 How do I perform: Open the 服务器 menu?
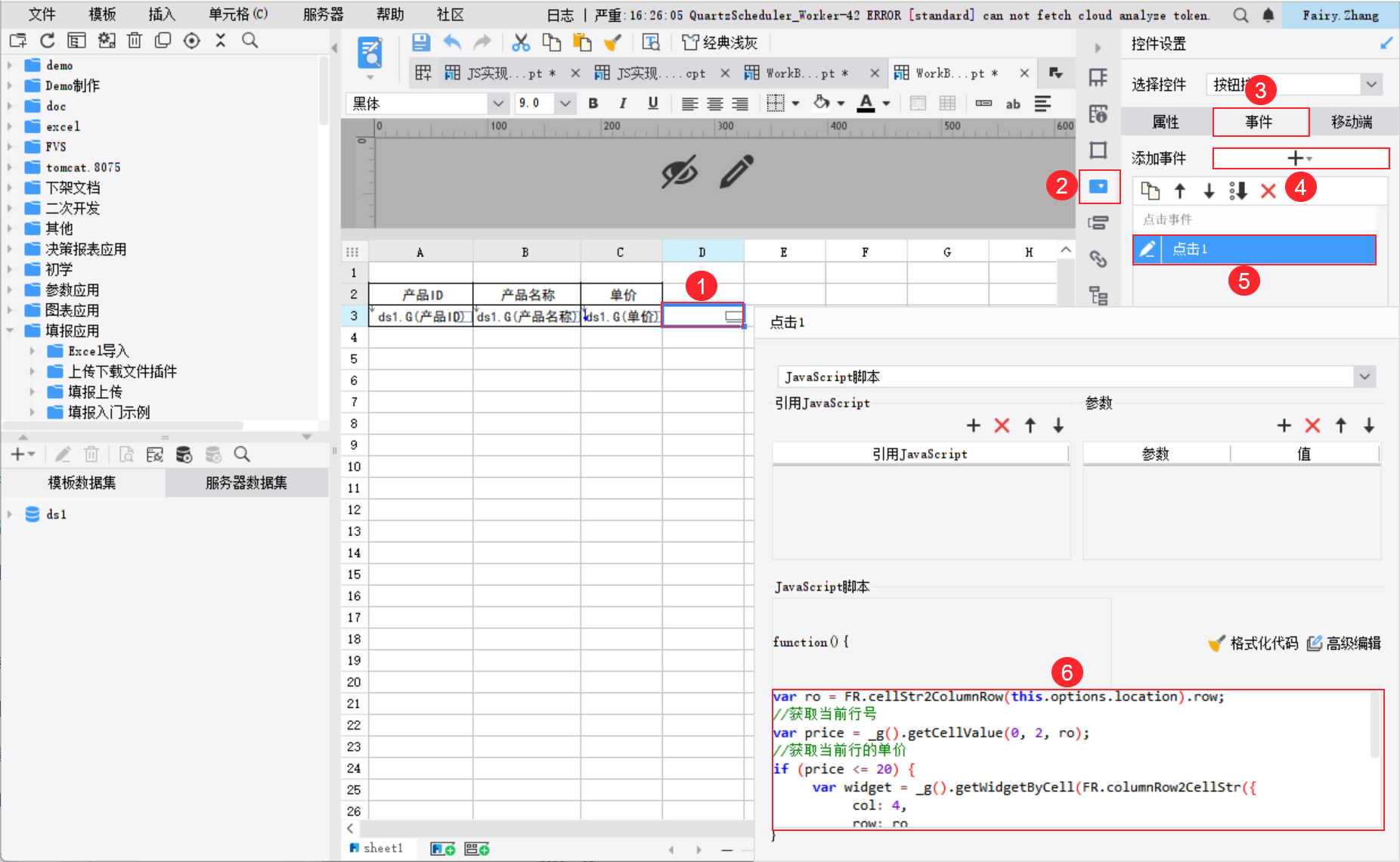323,15
